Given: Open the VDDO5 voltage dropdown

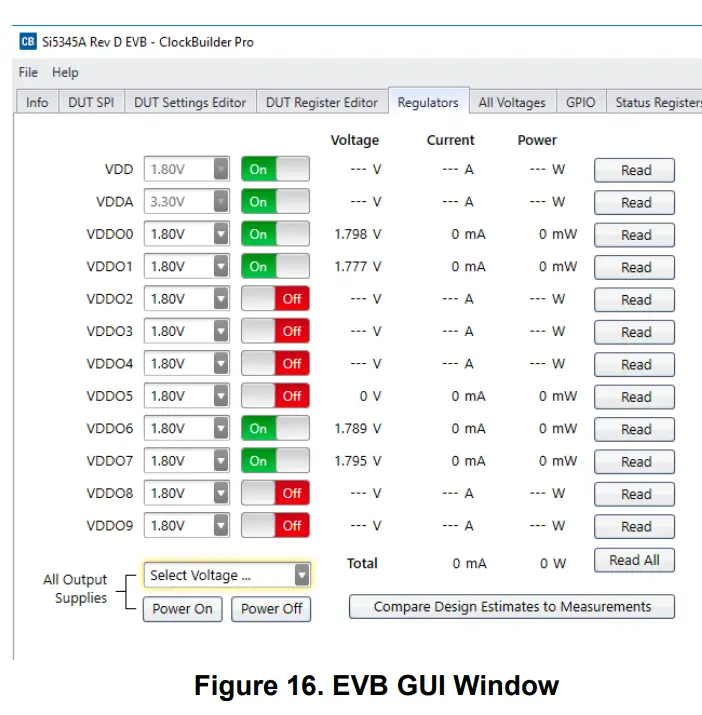Looking at the screenshot, I should [187, 396].
